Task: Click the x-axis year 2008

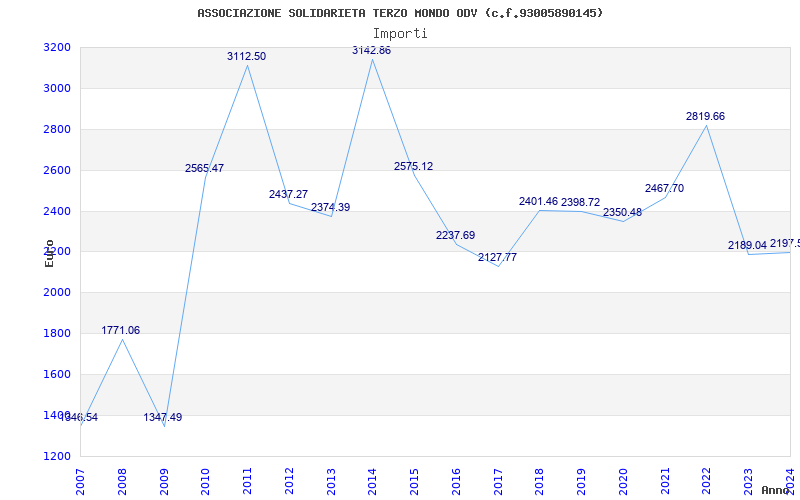Action: coord(122,482)
